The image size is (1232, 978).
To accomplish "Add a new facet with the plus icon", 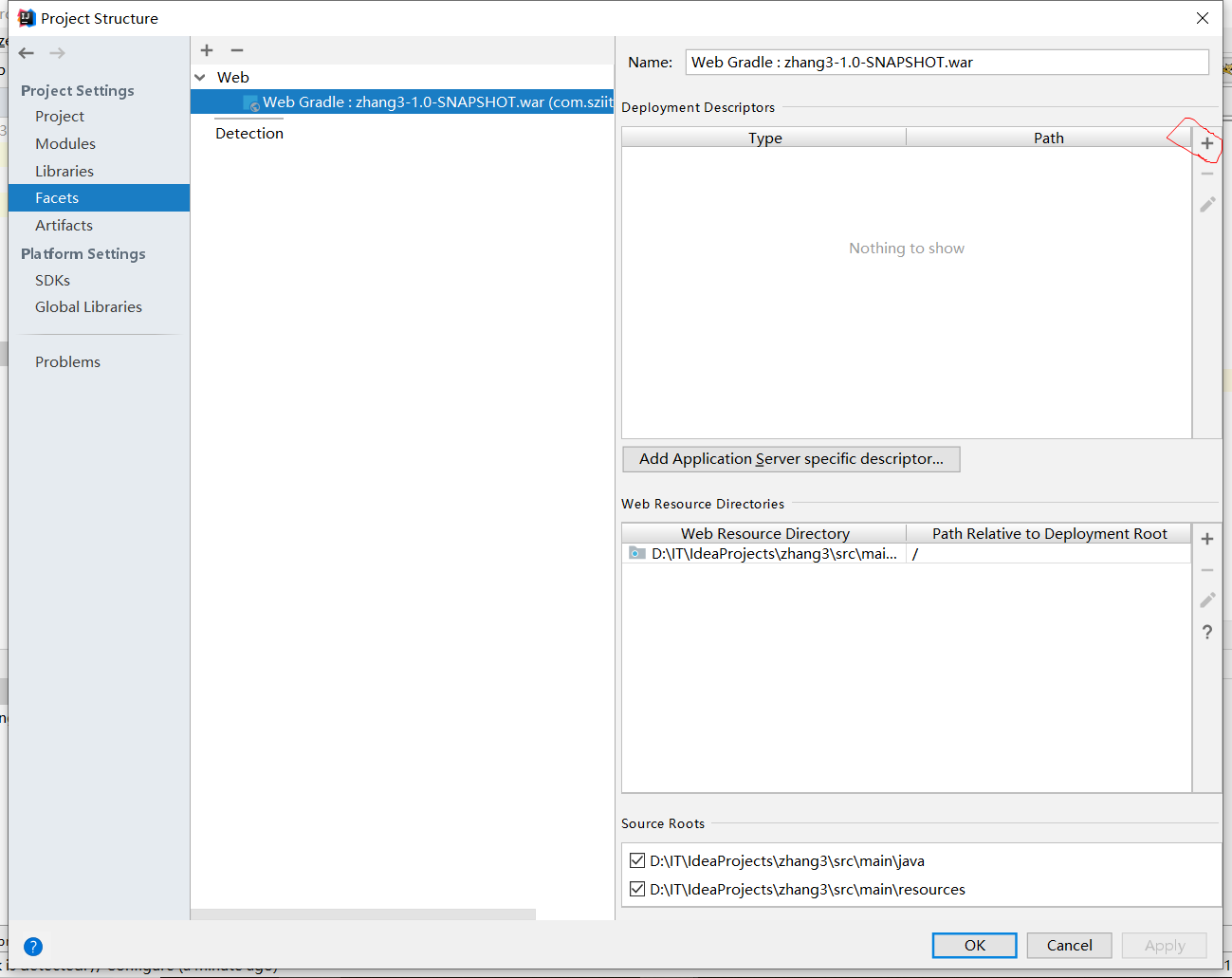I will pos(206,50).
